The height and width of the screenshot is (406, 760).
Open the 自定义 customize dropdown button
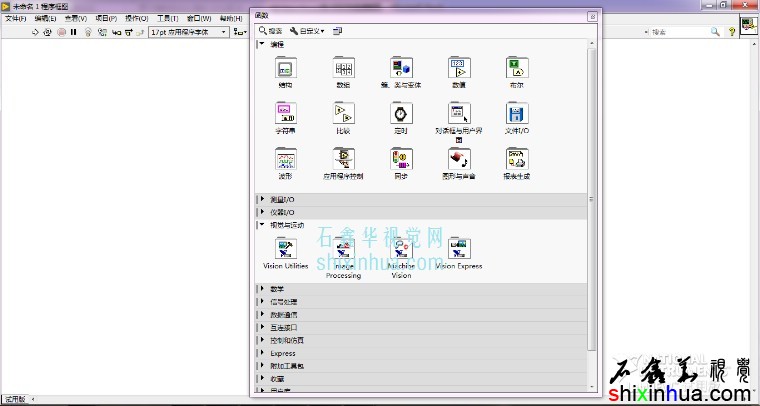(x=307, y=31)
